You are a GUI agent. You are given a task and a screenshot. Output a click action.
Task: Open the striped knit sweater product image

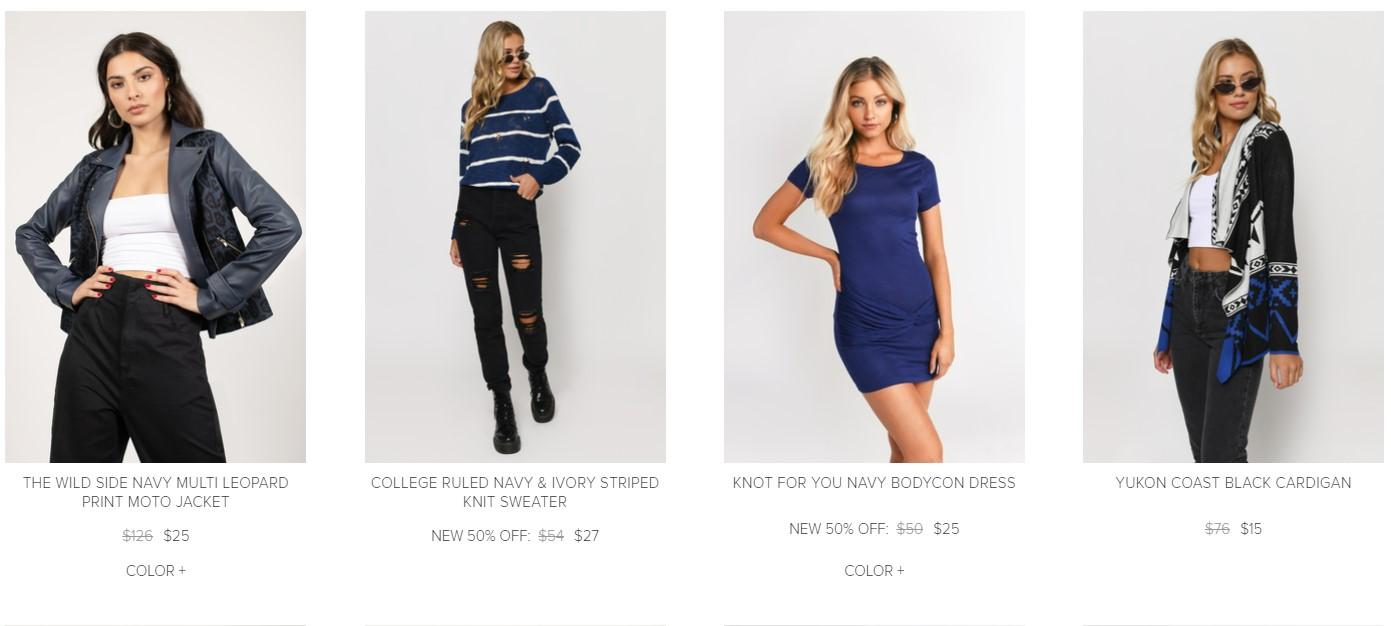point(515,237)
